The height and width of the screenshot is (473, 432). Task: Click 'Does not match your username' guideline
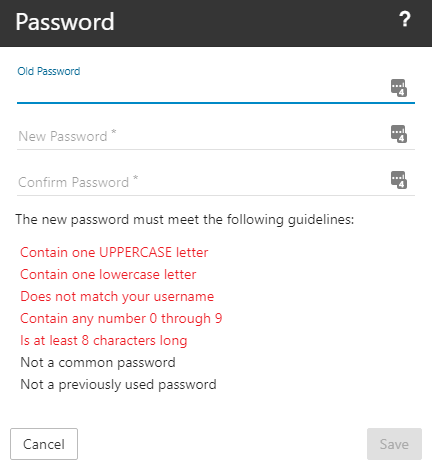click(x=117, y=296)
